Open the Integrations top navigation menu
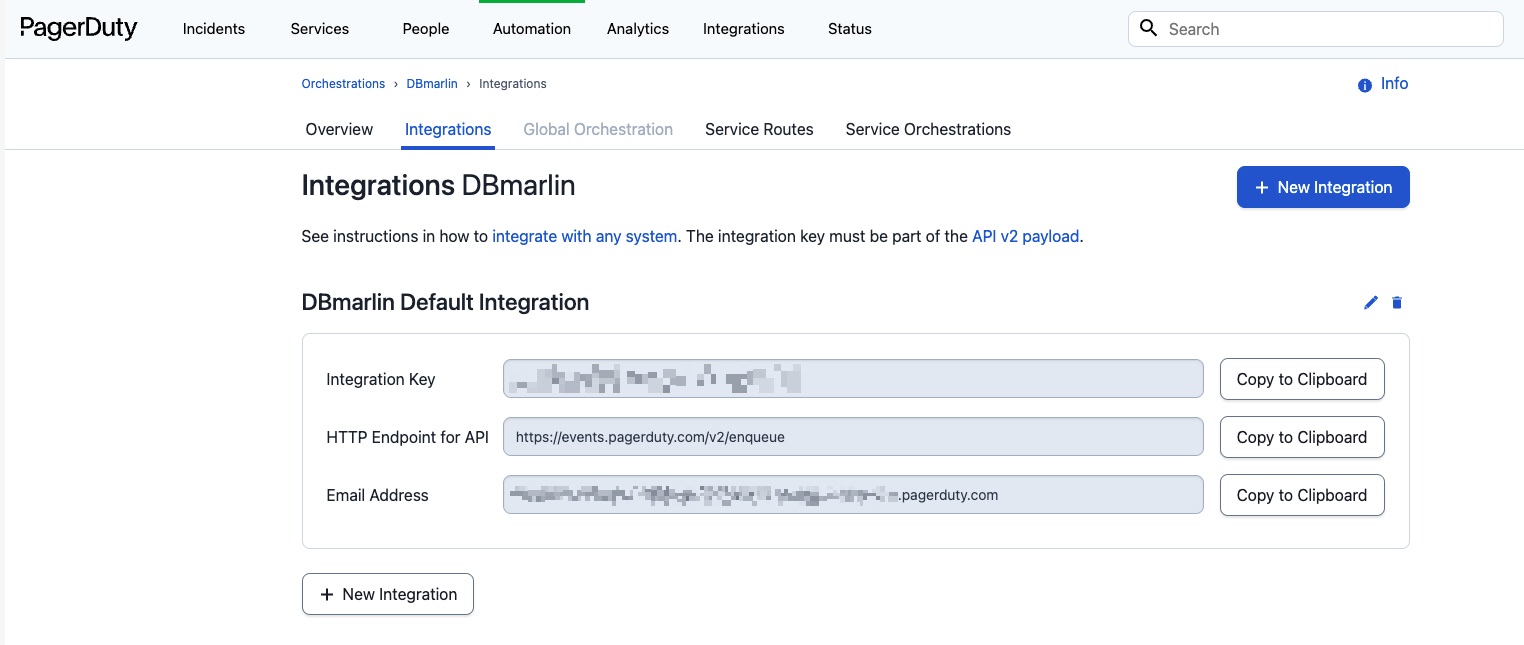1524x645 pixels. pos(744,29)
